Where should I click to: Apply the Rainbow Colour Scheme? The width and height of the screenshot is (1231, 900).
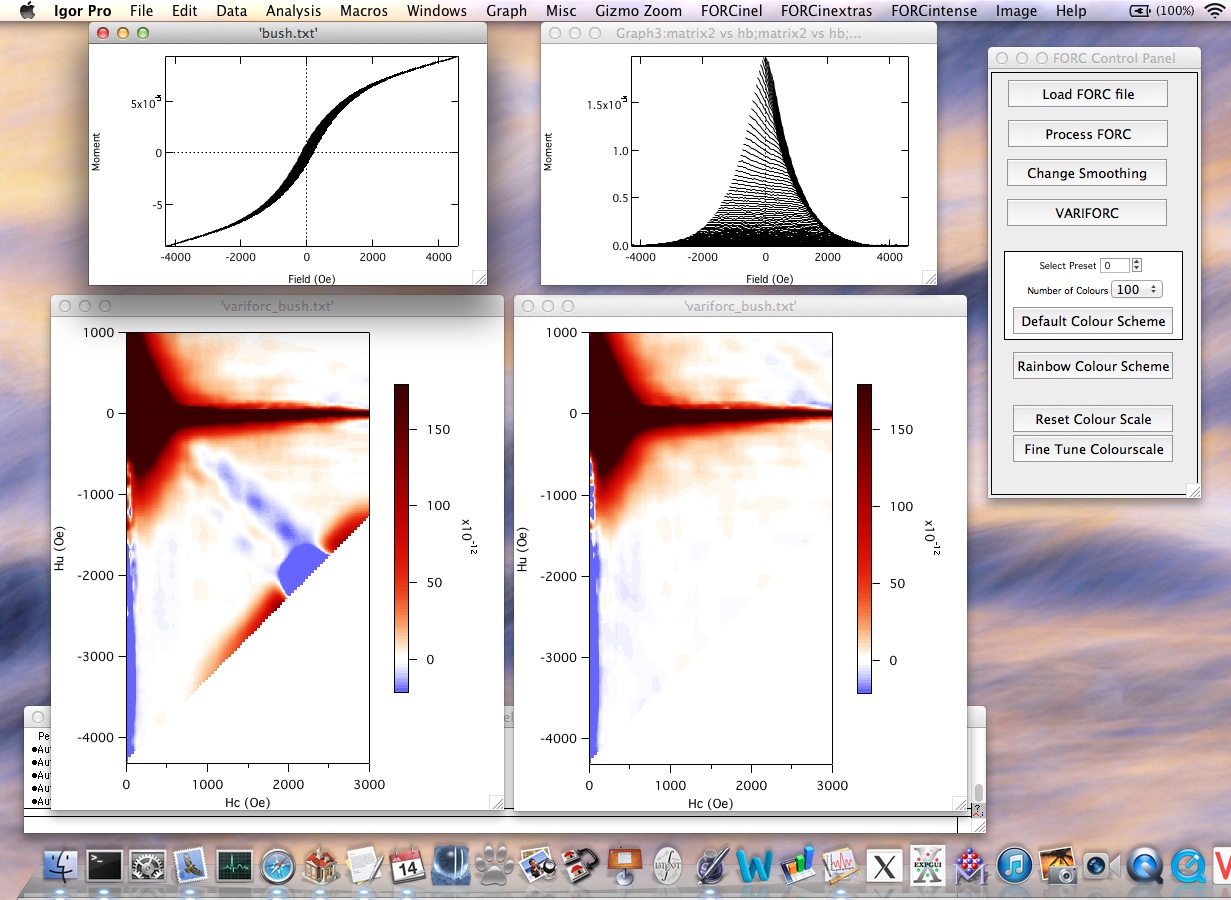(1092, 366)
